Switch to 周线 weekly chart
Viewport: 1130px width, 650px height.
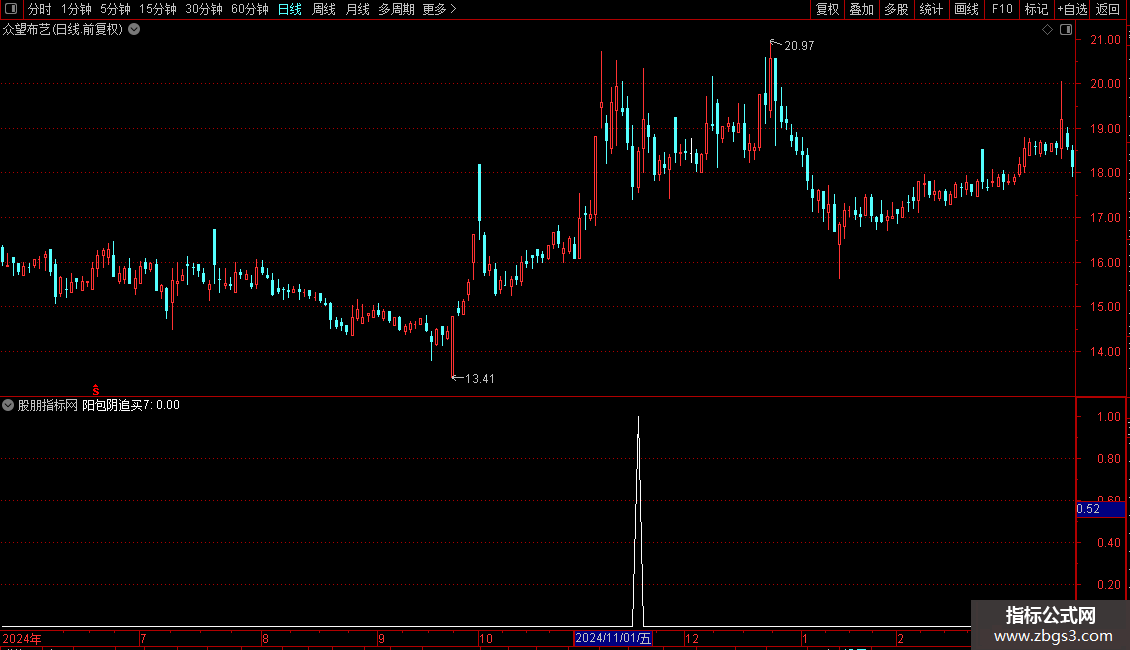click(324, 9)
